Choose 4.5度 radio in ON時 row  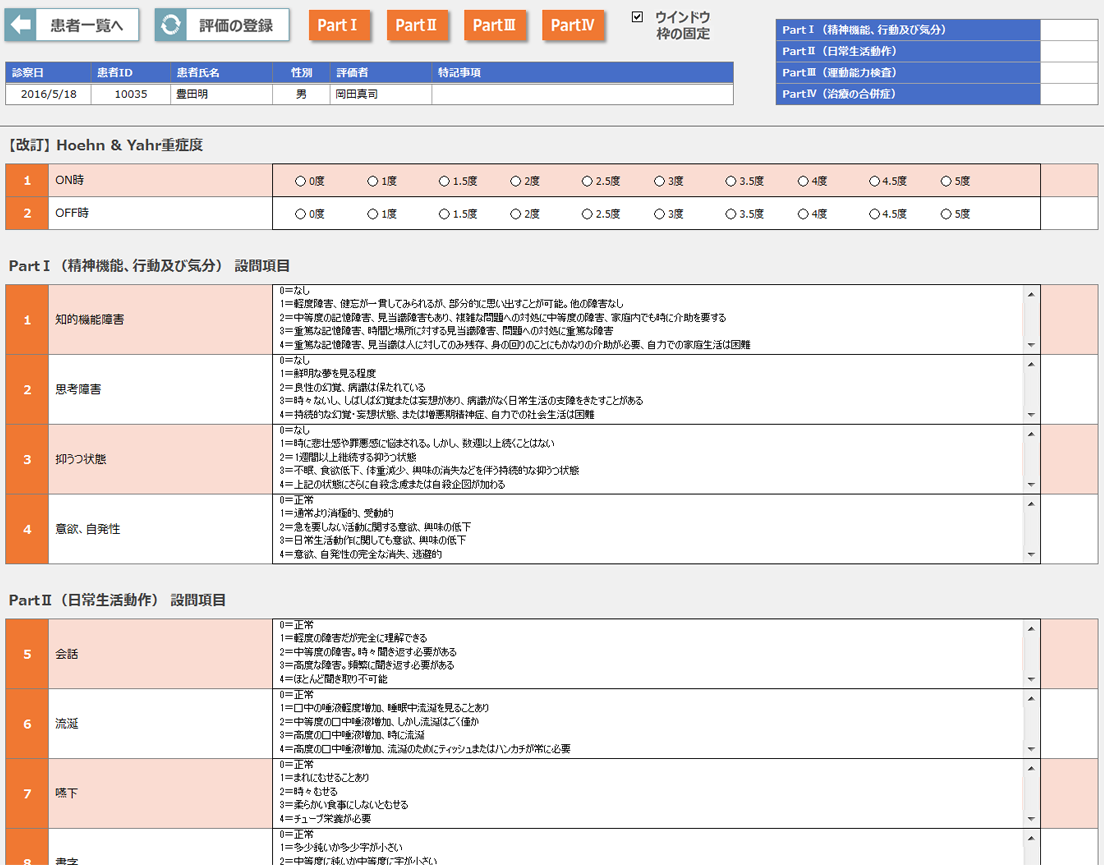pyautogui.click(x=875, y=182)
